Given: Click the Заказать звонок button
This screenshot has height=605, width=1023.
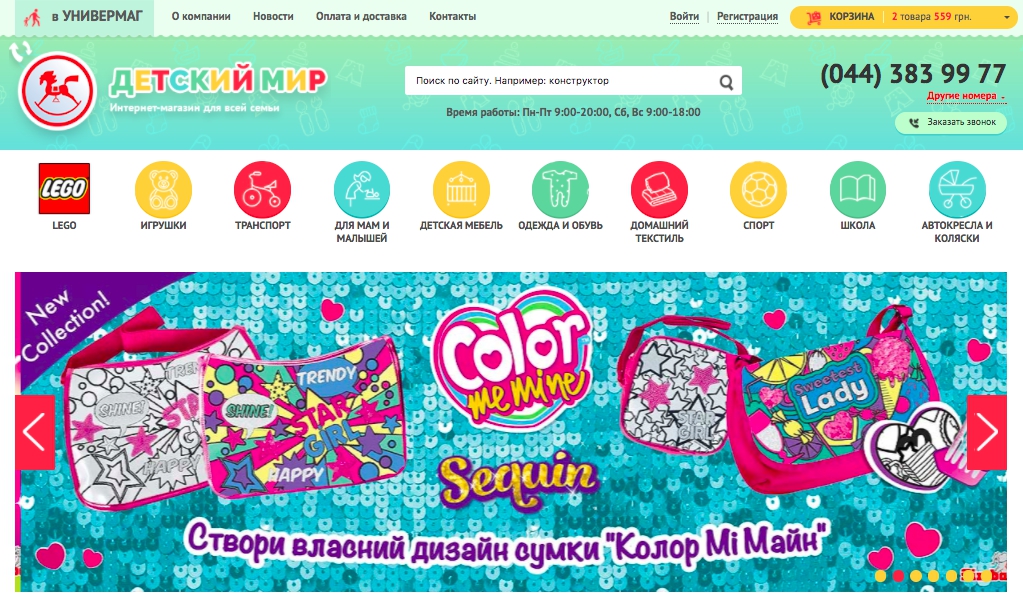Looking at the screenshot, I should click(x=951, y=122).
